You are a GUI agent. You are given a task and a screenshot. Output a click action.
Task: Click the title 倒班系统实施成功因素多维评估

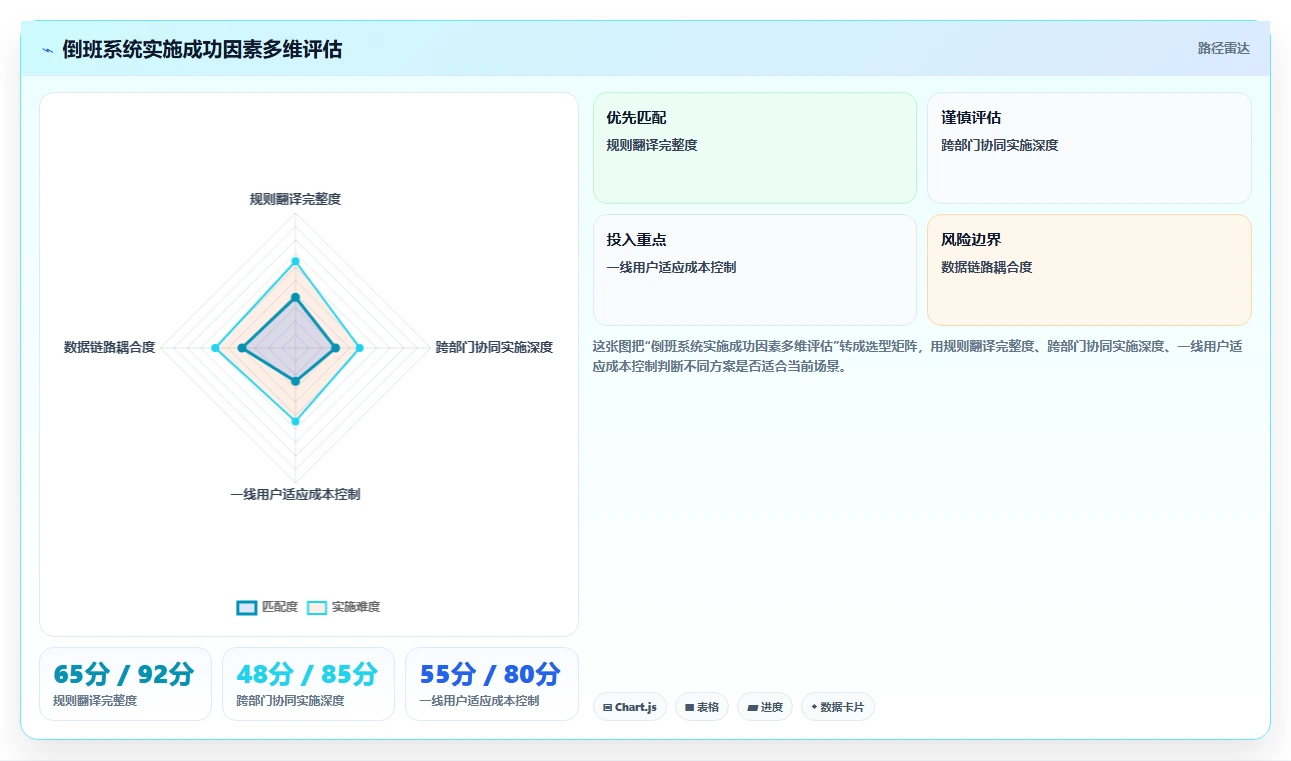(x=202, y=49)
